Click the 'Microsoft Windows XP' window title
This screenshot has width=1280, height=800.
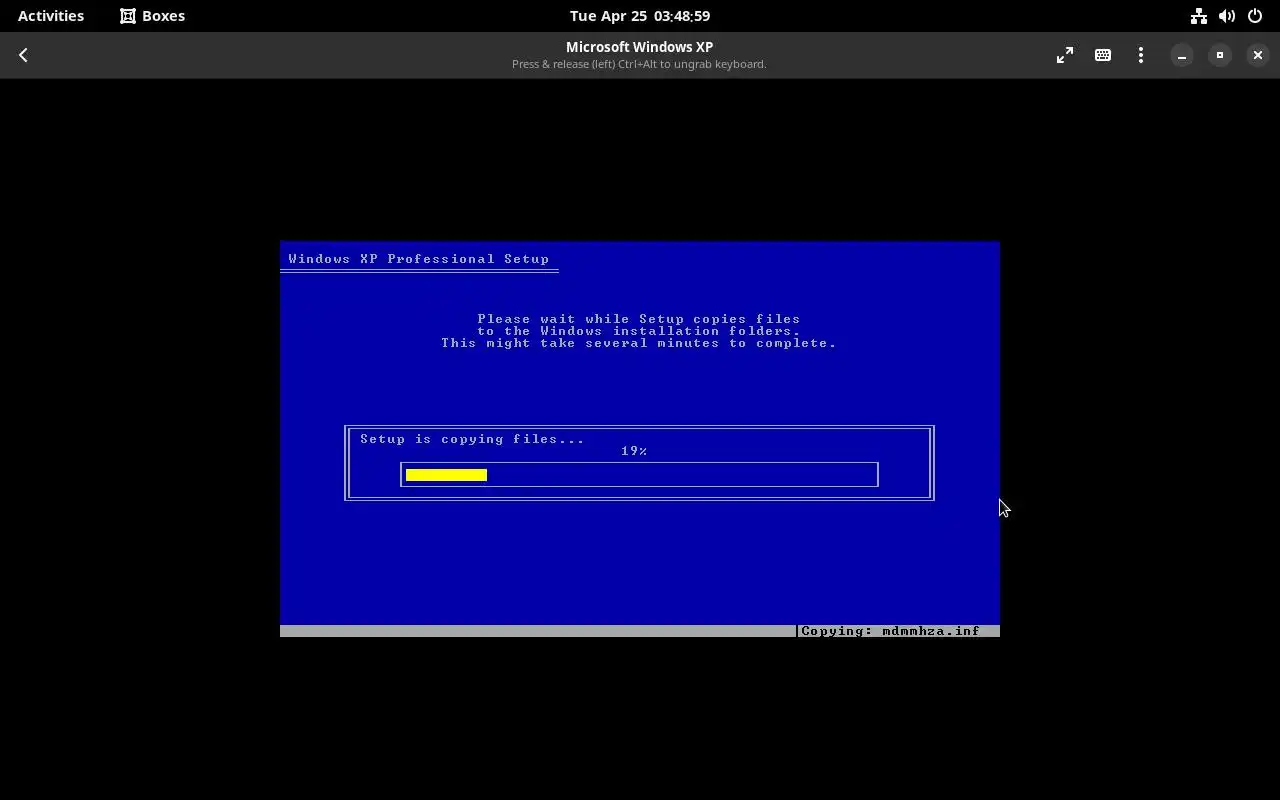click(639, 47)
